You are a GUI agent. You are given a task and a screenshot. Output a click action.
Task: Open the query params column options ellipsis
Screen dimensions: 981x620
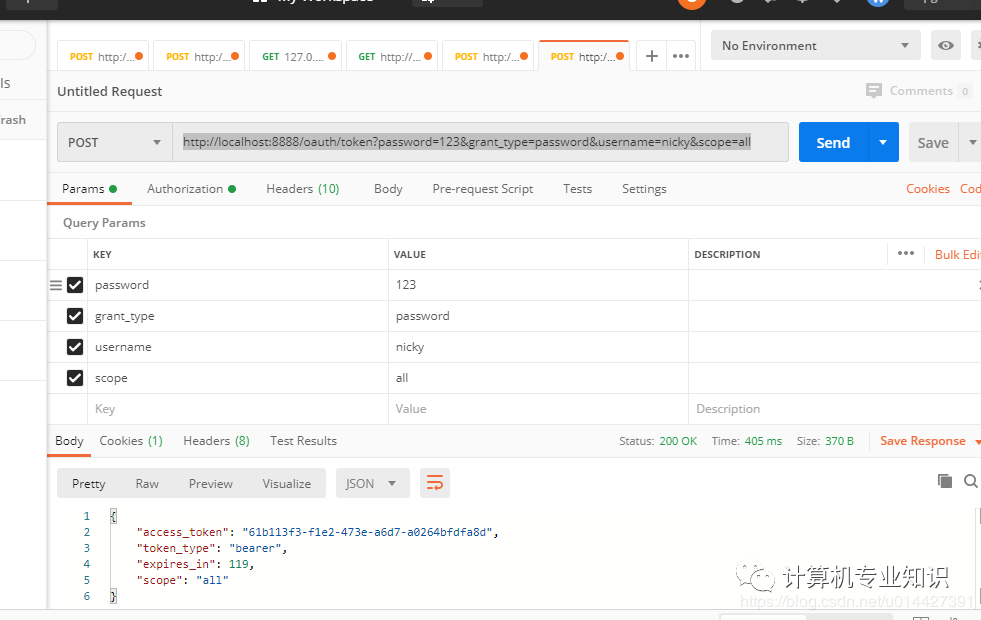(905, 253)
